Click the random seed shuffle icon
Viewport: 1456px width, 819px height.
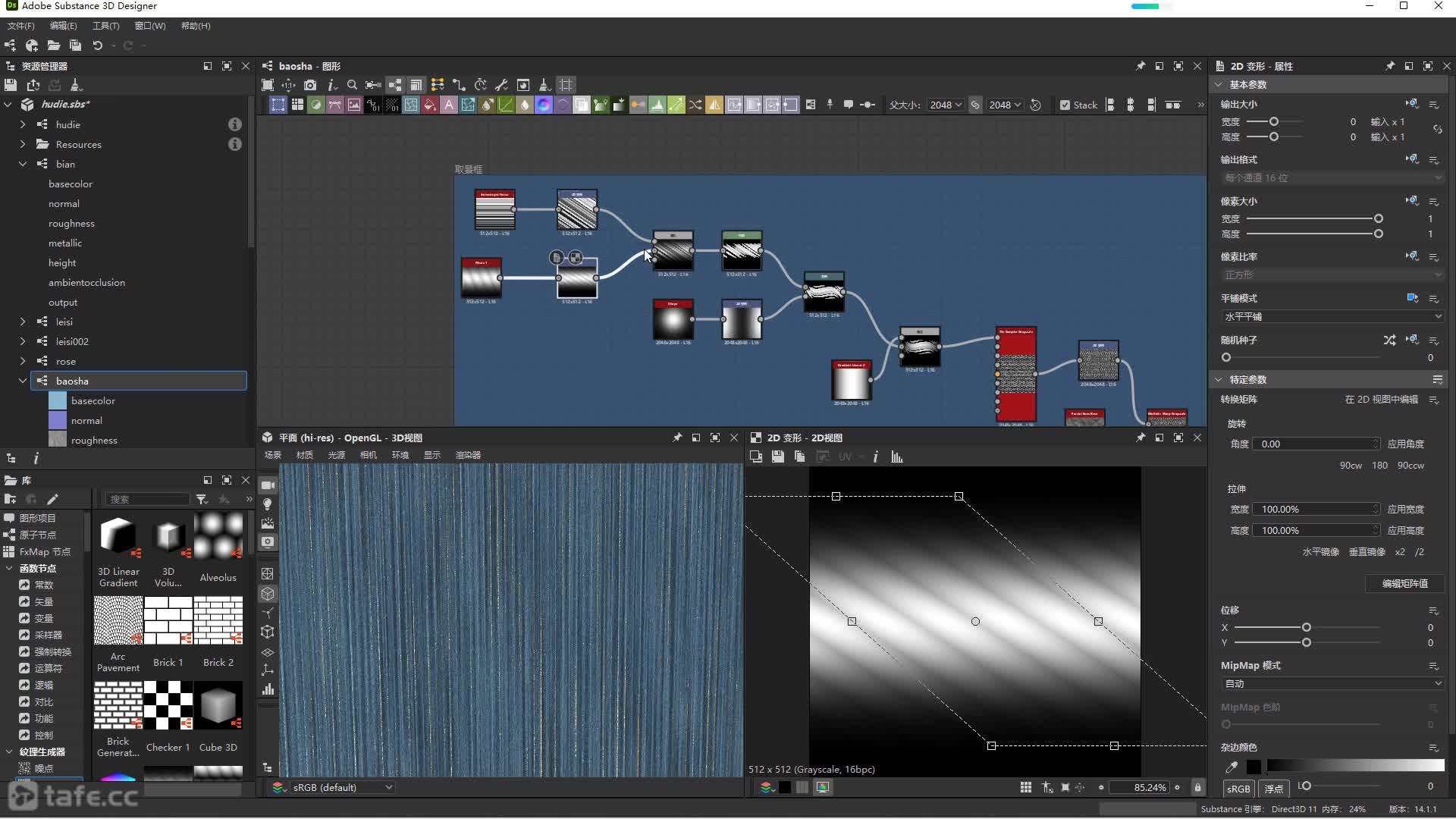pos(1389,340)
